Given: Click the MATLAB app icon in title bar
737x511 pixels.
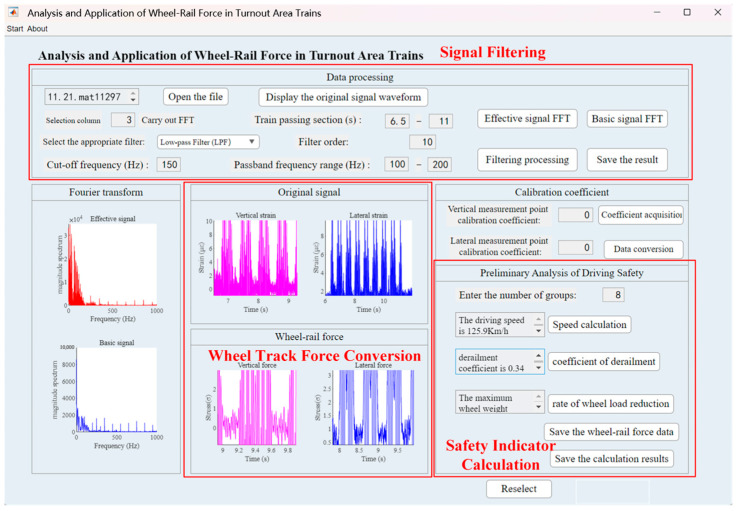Looking at the screenshot, I should (14, 12).
